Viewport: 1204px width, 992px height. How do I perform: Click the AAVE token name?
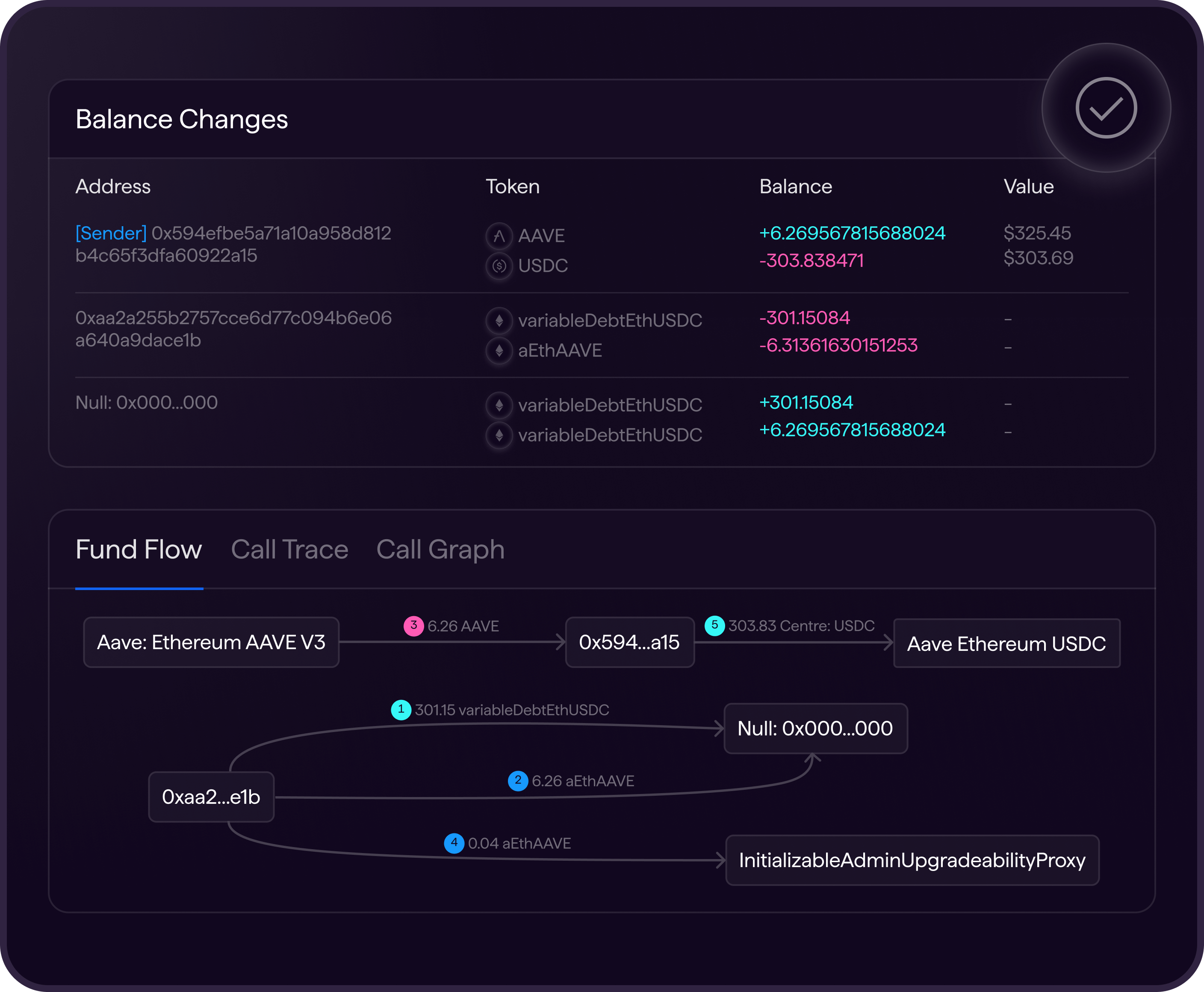542,236
